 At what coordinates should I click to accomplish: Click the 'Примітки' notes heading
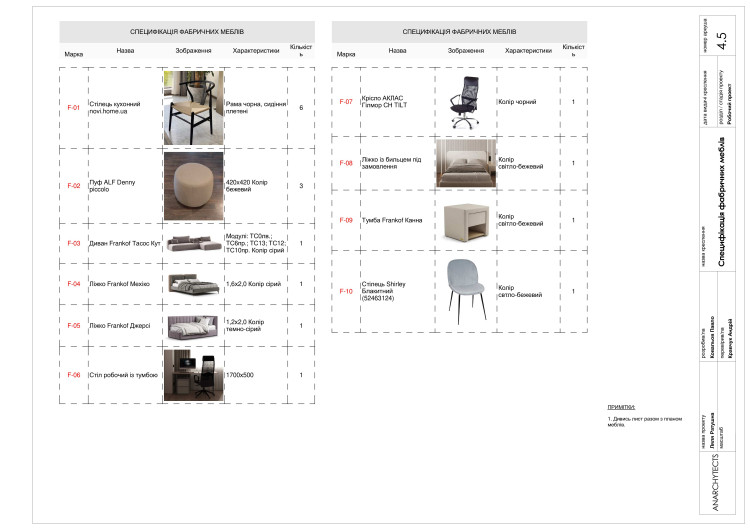621,407
